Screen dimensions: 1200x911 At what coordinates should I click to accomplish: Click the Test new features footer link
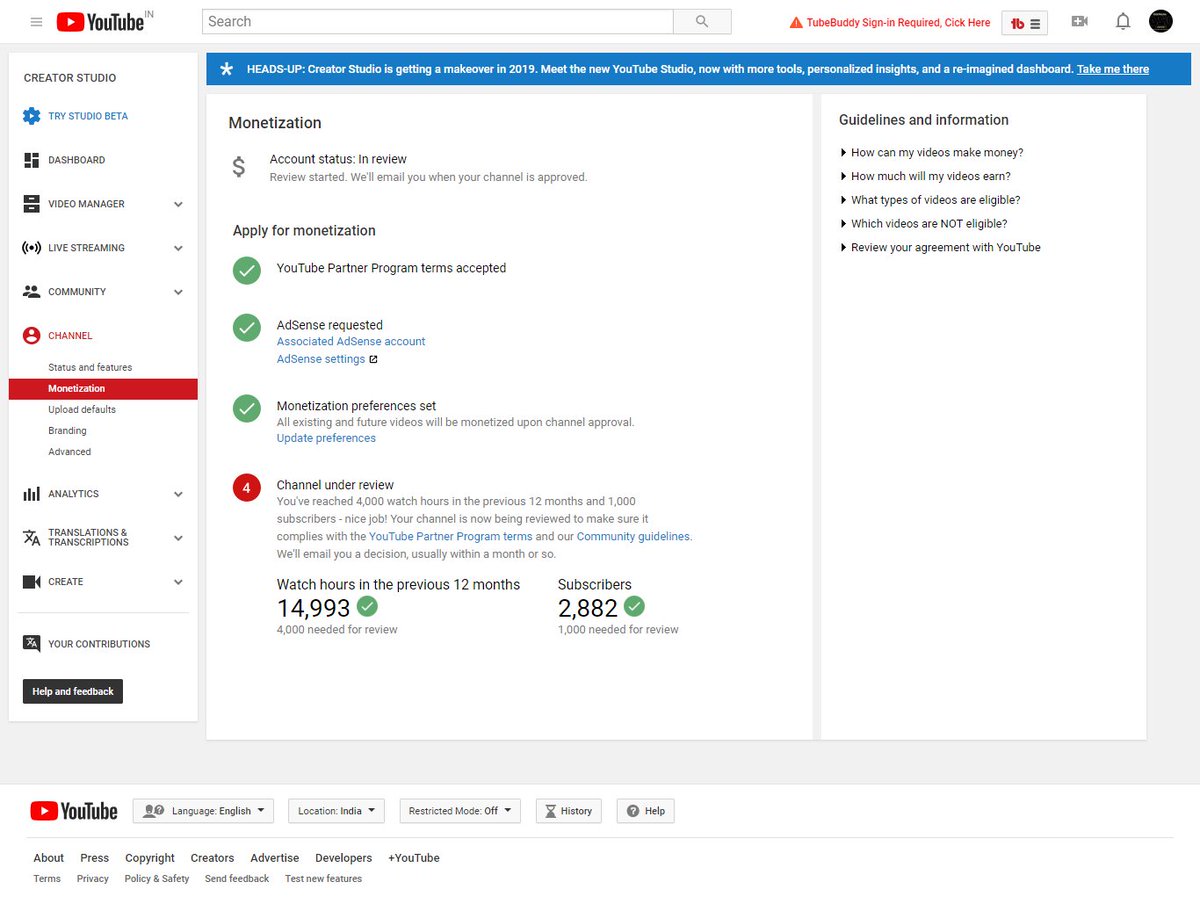click(323, 879)
